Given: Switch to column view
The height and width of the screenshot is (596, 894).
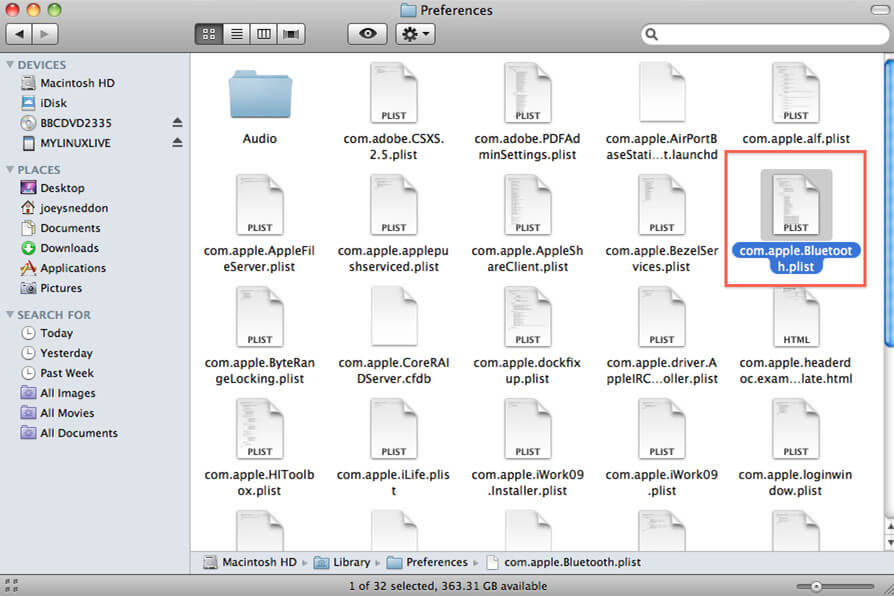Looking at the screenshot, I should [x=263, y=34].
